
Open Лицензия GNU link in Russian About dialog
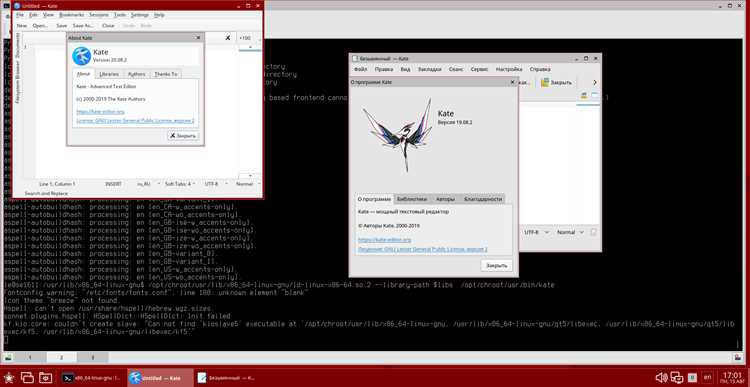tap(423, 249)
